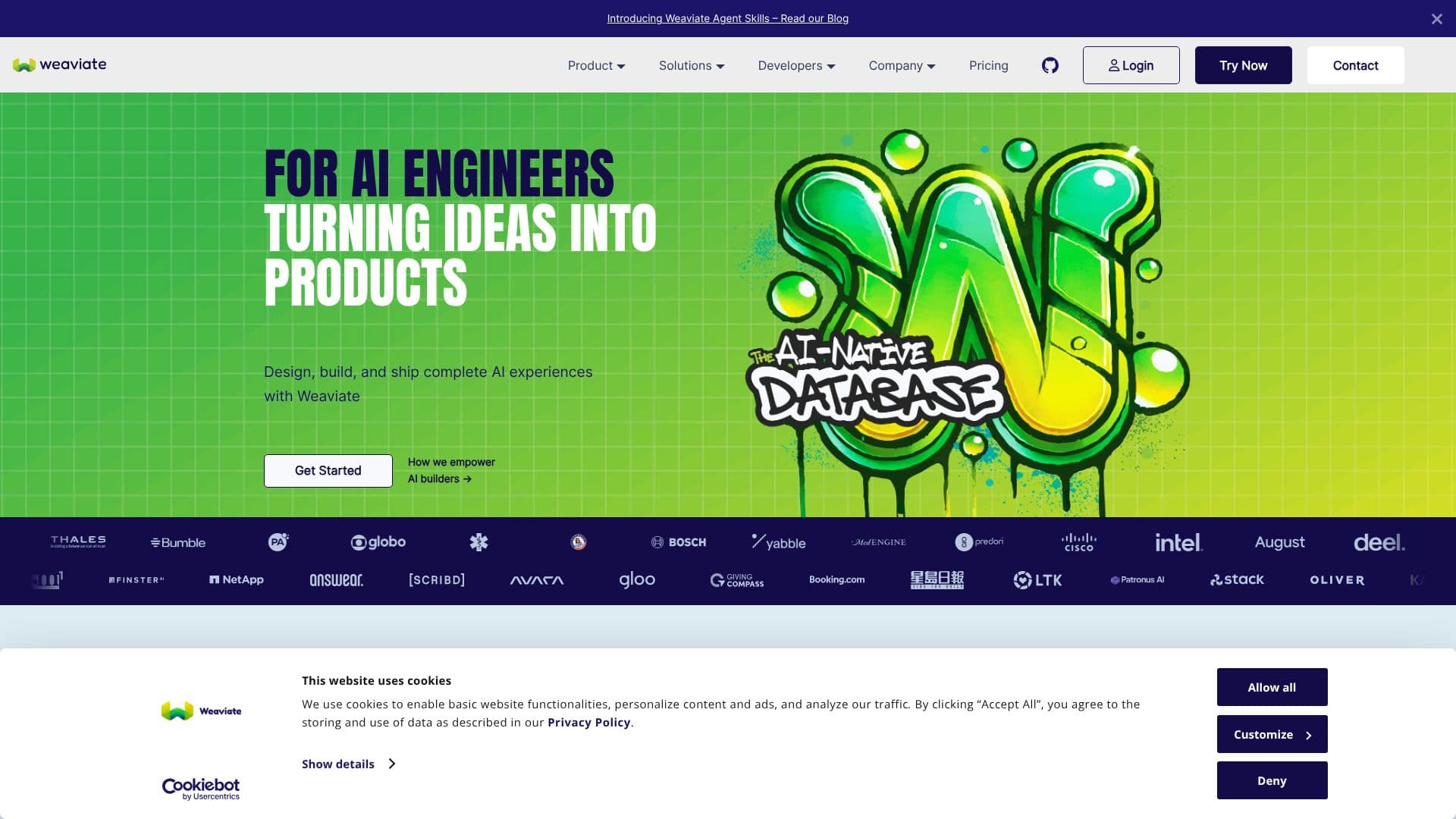Deny cookies
This screenshot has width=1456, height=819.
tap(1272, 780)
